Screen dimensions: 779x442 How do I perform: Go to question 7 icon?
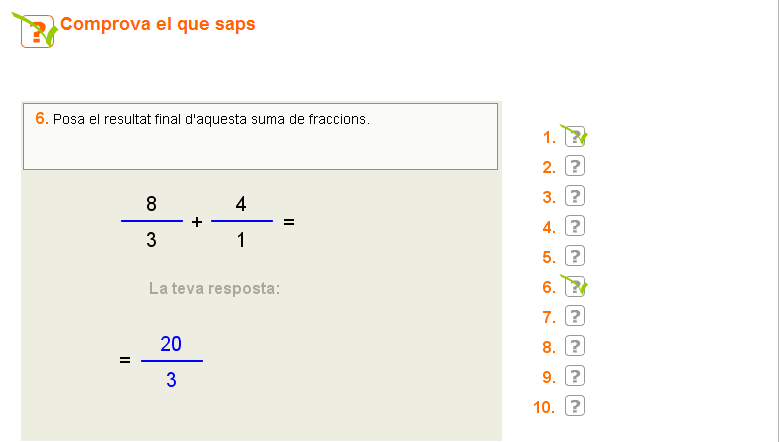coord(575,317)
